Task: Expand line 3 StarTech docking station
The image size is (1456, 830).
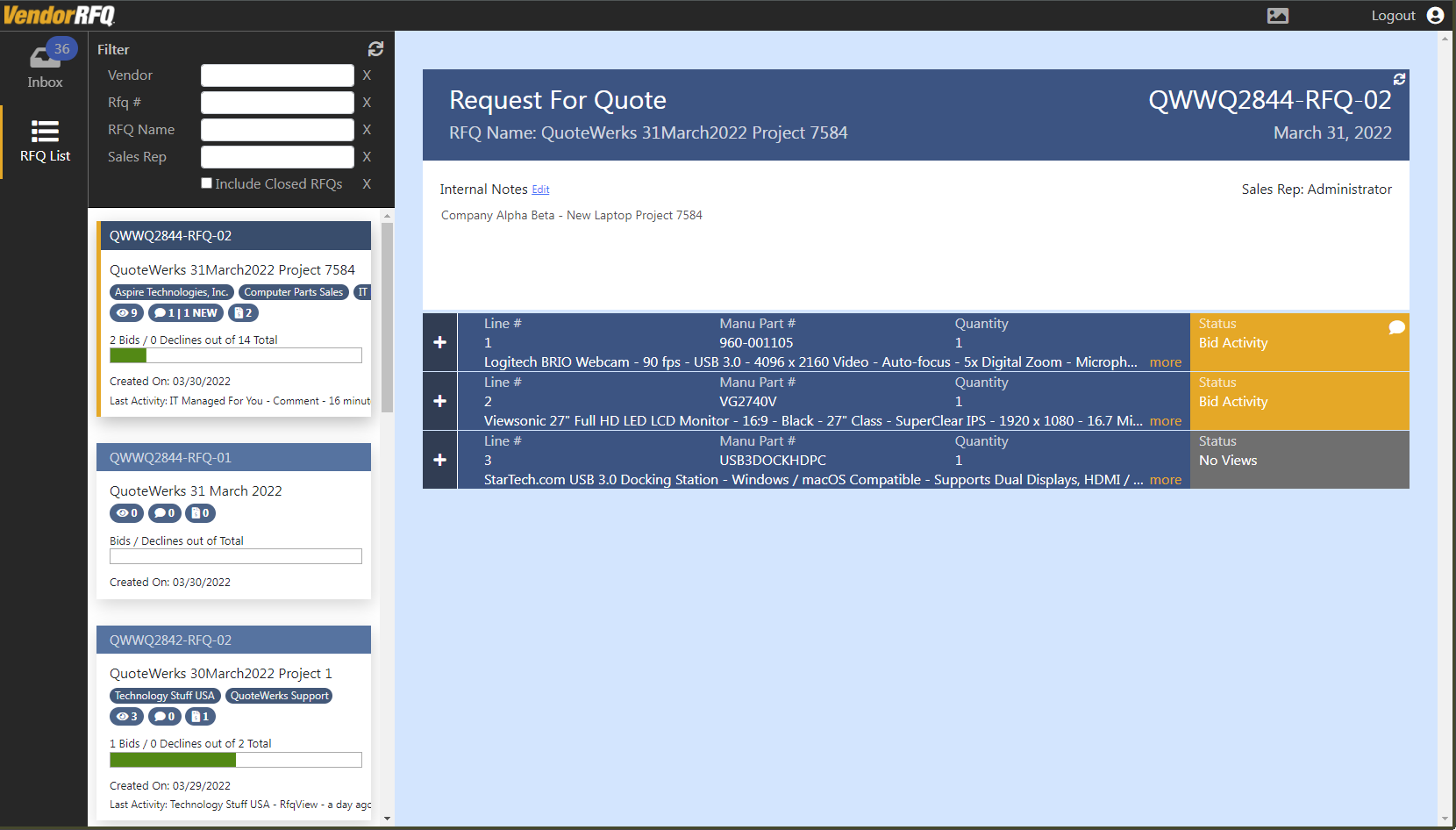Action: click(x=440, y=460)
